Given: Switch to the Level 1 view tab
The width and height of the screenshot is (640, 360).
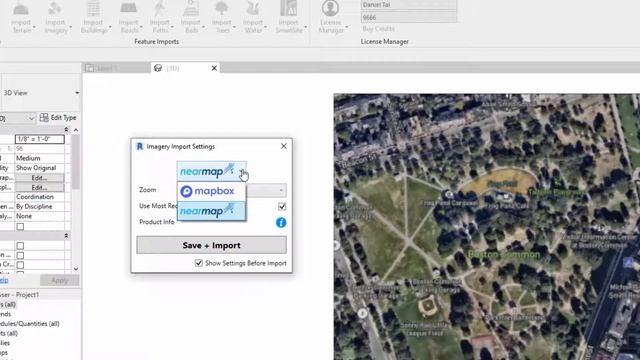Looking at the screenshot, I should [116, 68].
